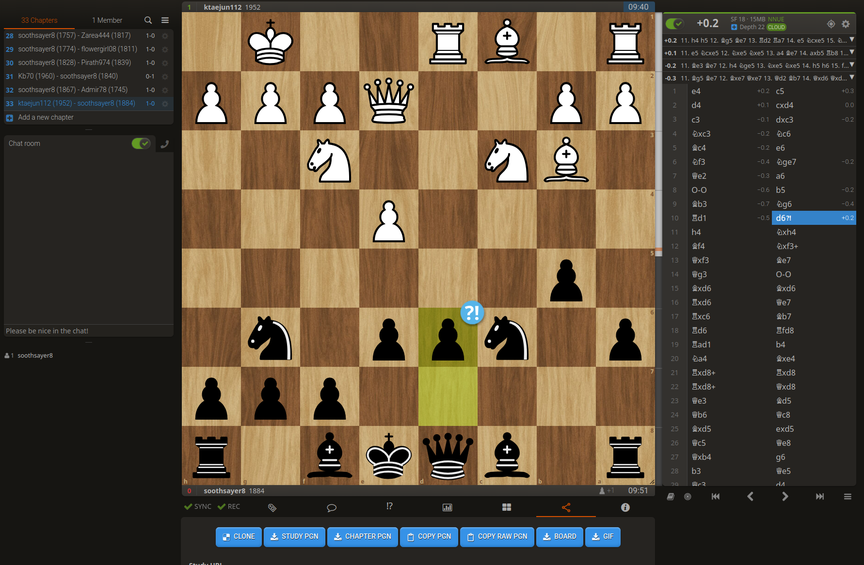Click player name soothsayer8 below board

[224, 491]
